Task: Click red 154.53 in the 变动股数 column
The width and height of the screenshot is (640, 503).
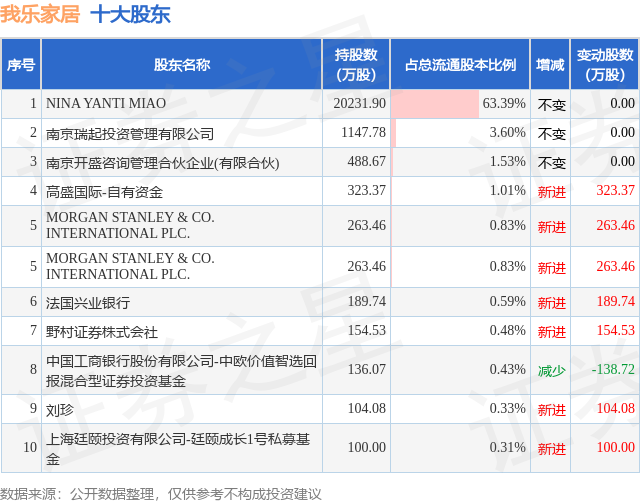Action: (x=616, y=330)
